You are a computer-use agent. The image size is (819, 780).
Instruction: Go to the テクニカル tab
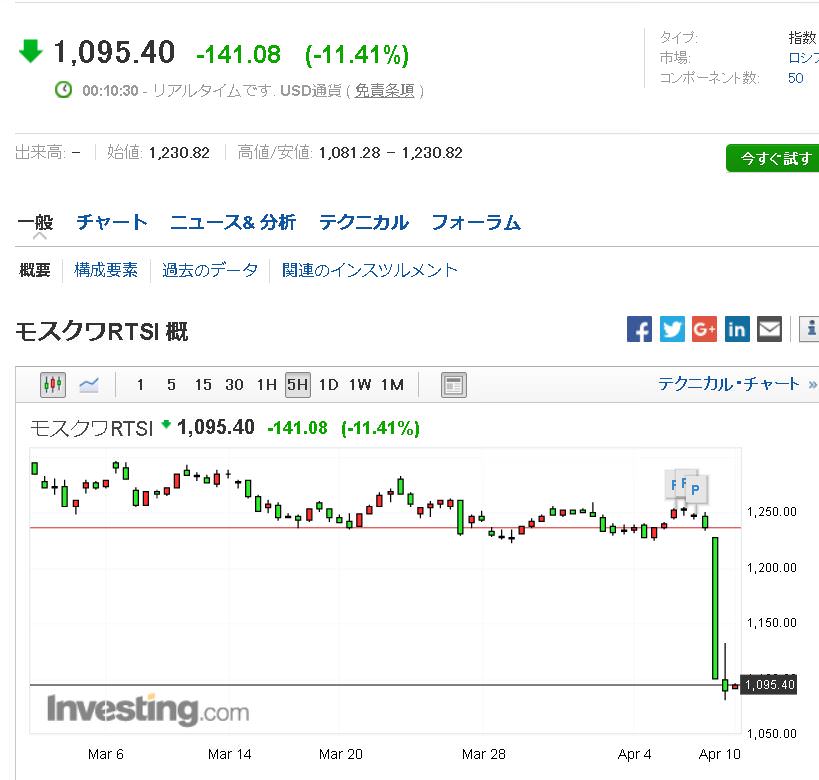point(363,222)
